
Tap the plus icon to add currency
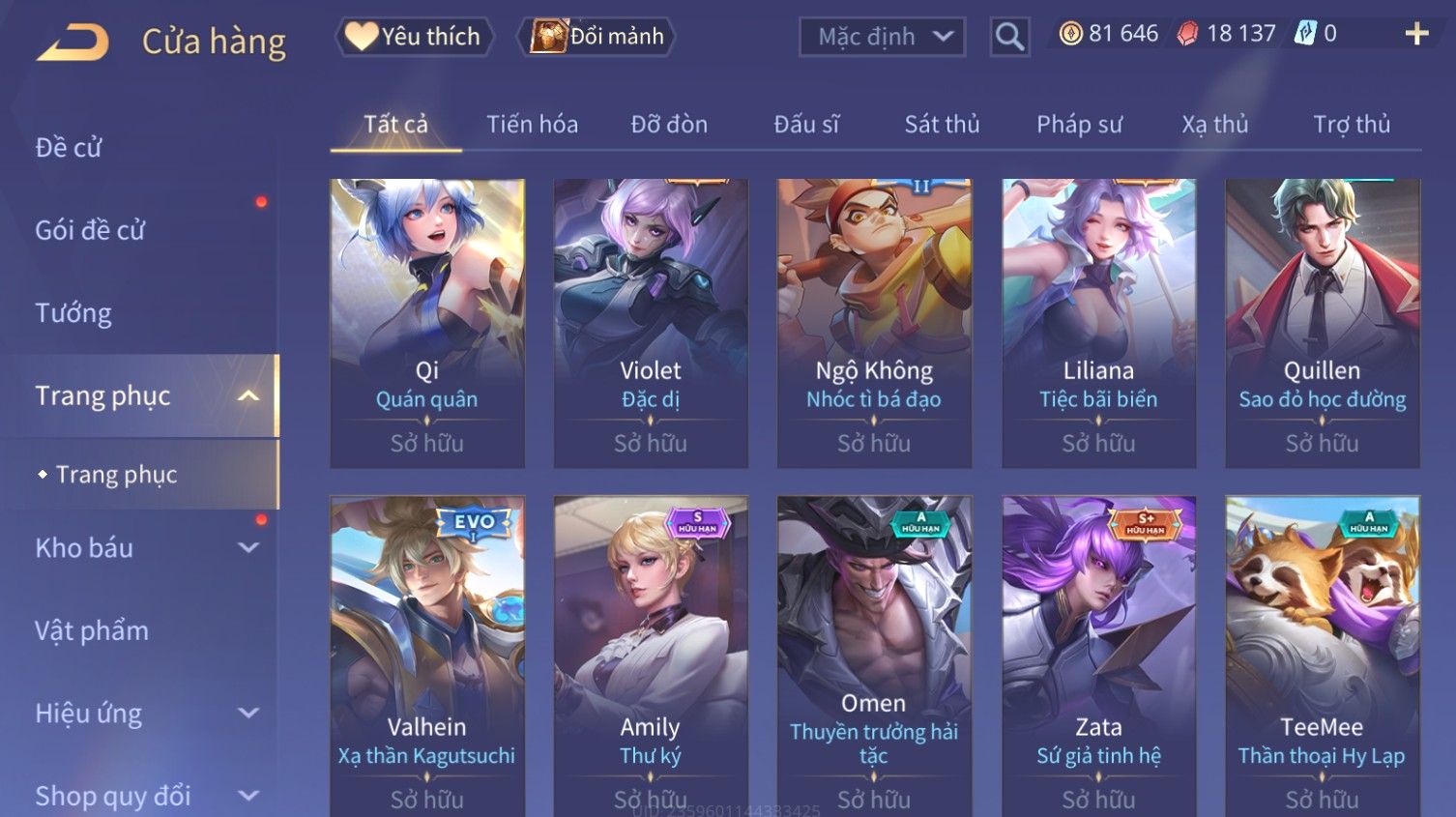tap(1416, 35)
